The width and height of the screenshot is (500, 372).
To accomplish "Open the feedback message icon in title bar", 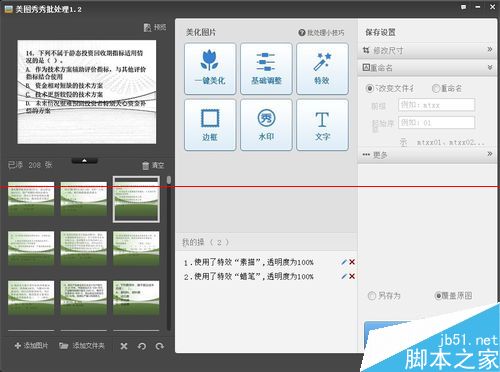I will tap(464, 7).
